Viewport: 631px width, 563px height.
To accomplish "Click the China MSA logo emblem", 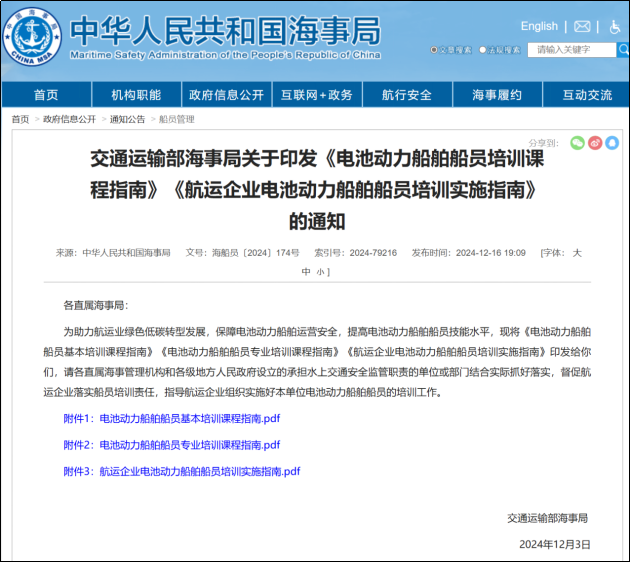I will coord(33,37).
